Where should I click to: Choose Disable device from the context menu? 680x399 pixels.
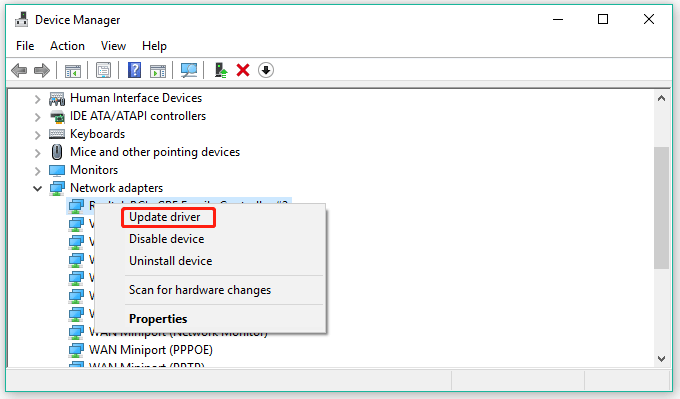[x=210, y=239]
